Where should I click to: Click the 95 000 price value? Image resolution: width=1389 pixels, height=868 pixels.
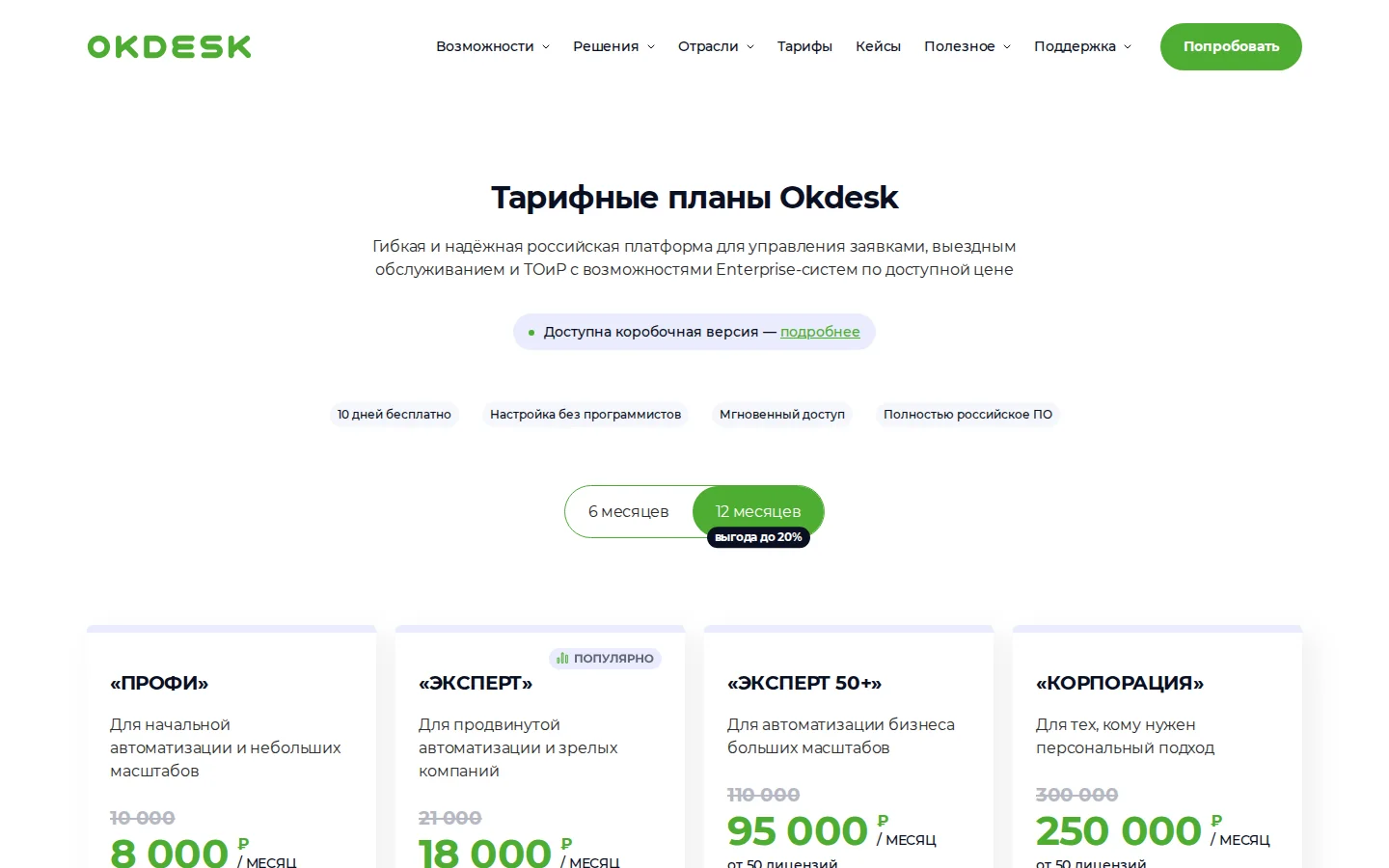(x=798, y=830)
